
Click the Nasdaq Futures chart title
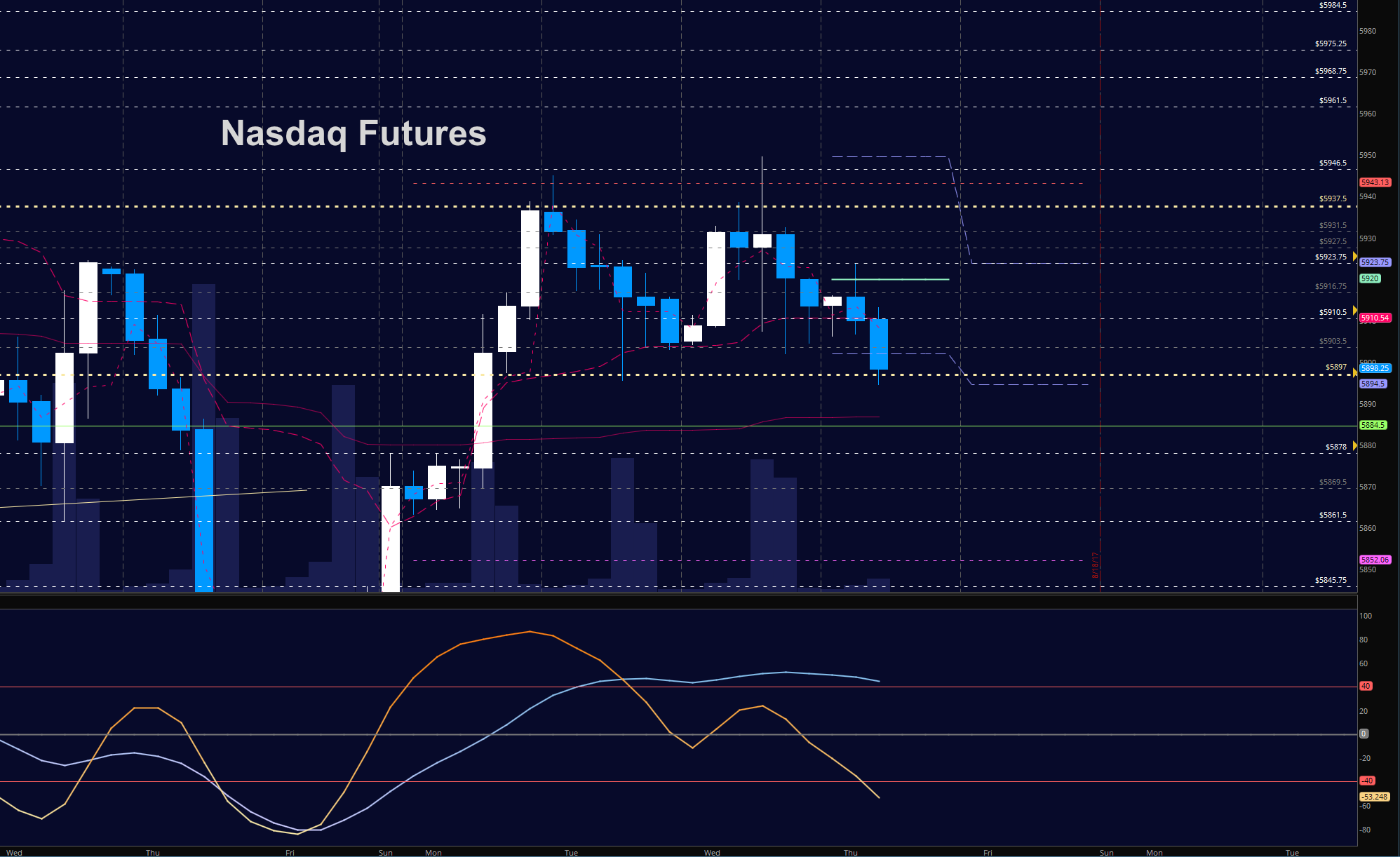pyautogui.click(x=354, y=133)
